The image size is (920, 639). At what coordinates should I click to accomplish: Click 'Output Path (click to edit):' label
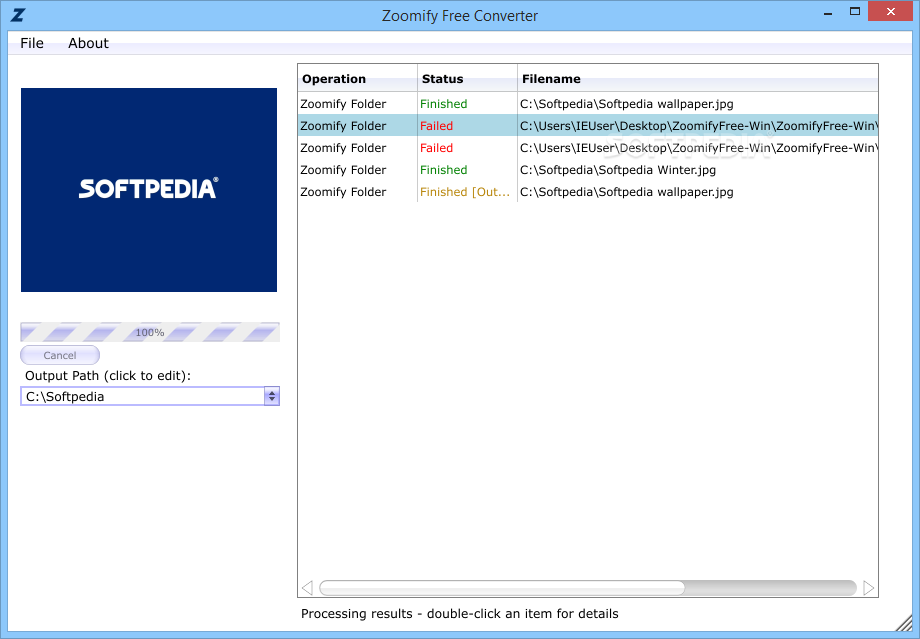(x=108, y=376)
